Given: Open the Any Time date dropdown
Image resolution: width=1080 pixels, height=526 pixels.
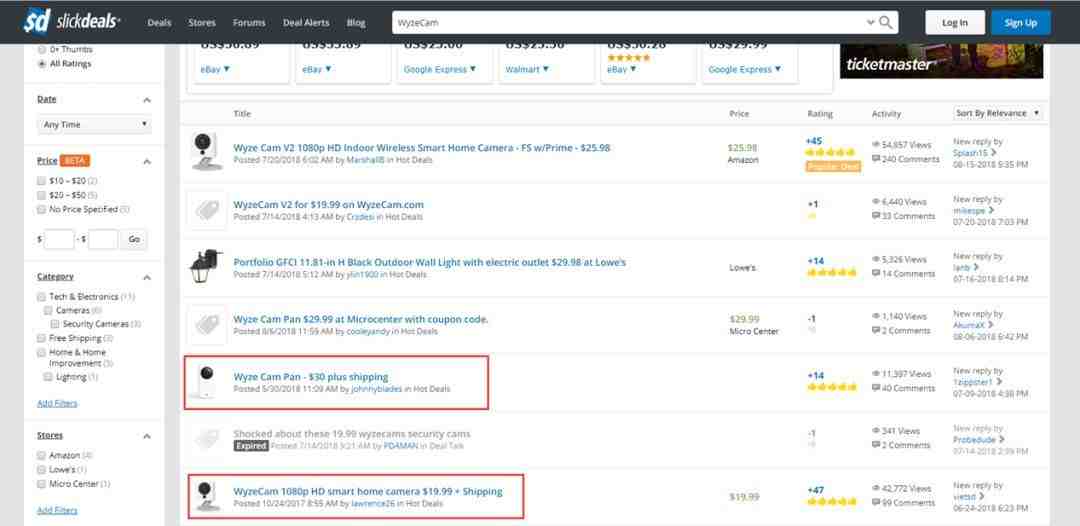Looking at the screenshot, I should click(x=94, y=125).
